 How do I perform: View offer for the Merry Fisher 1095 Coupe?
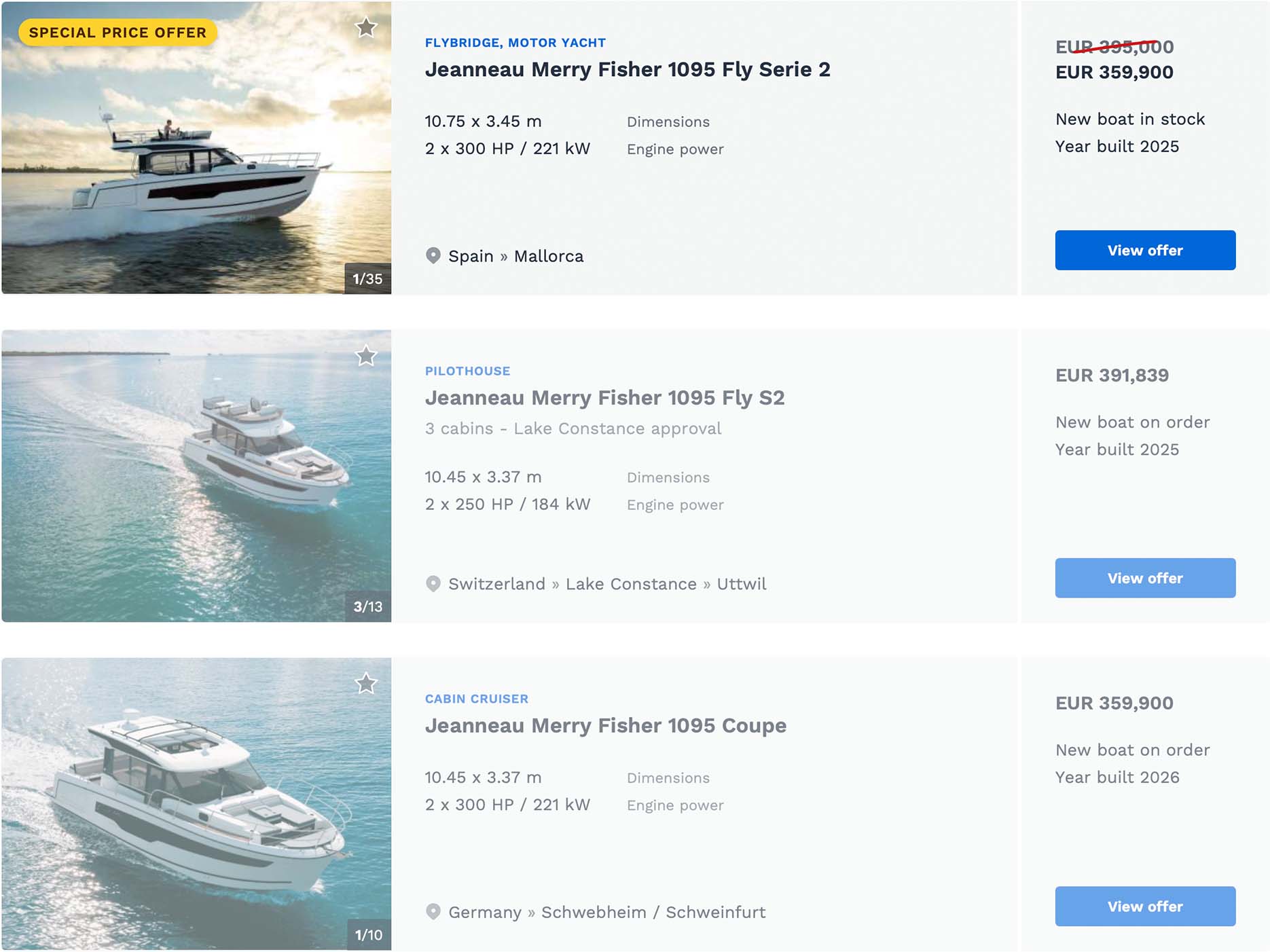(1144, 907)
